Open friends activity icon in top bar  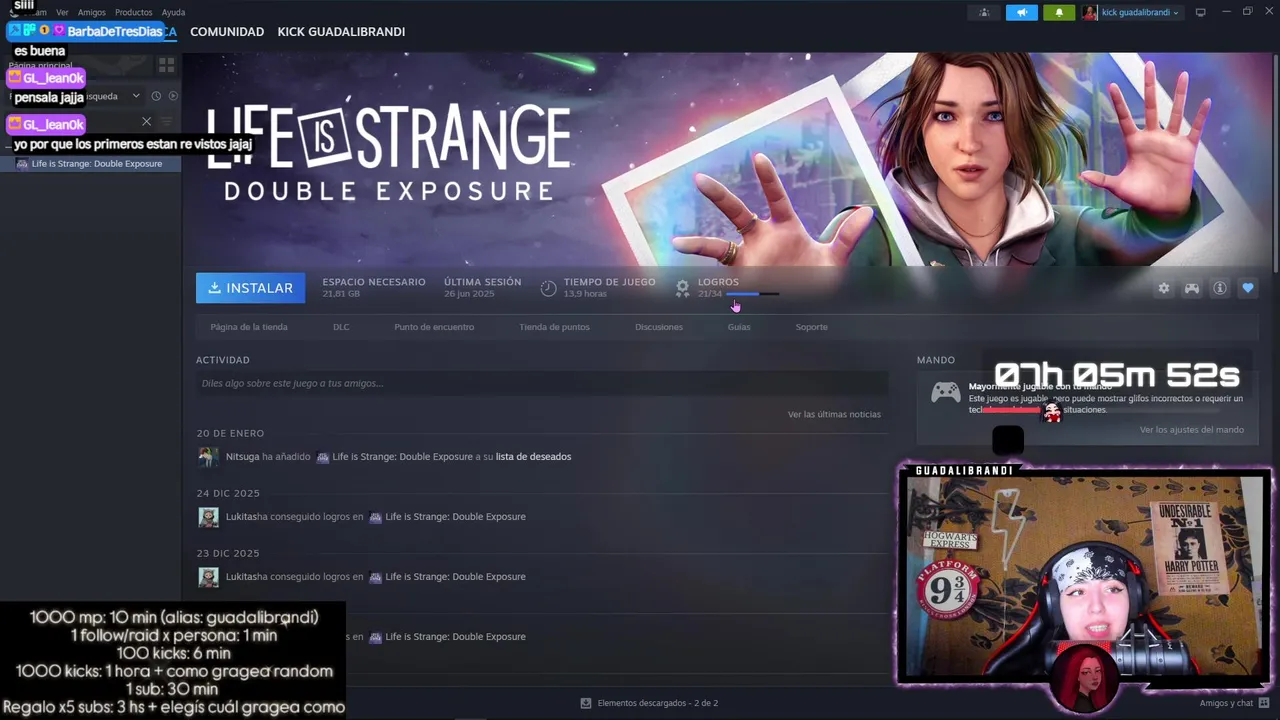[x=984, y=13]
